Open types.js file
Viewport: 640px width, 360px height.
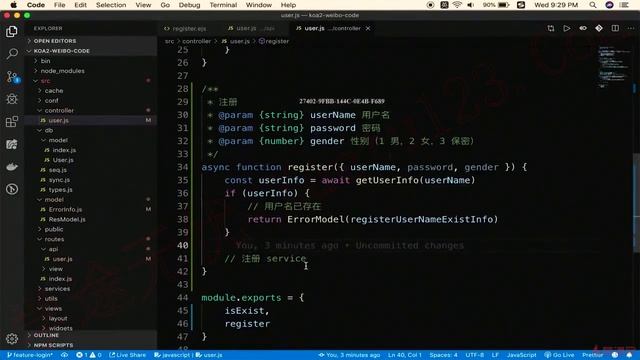[x=60, y=190]
